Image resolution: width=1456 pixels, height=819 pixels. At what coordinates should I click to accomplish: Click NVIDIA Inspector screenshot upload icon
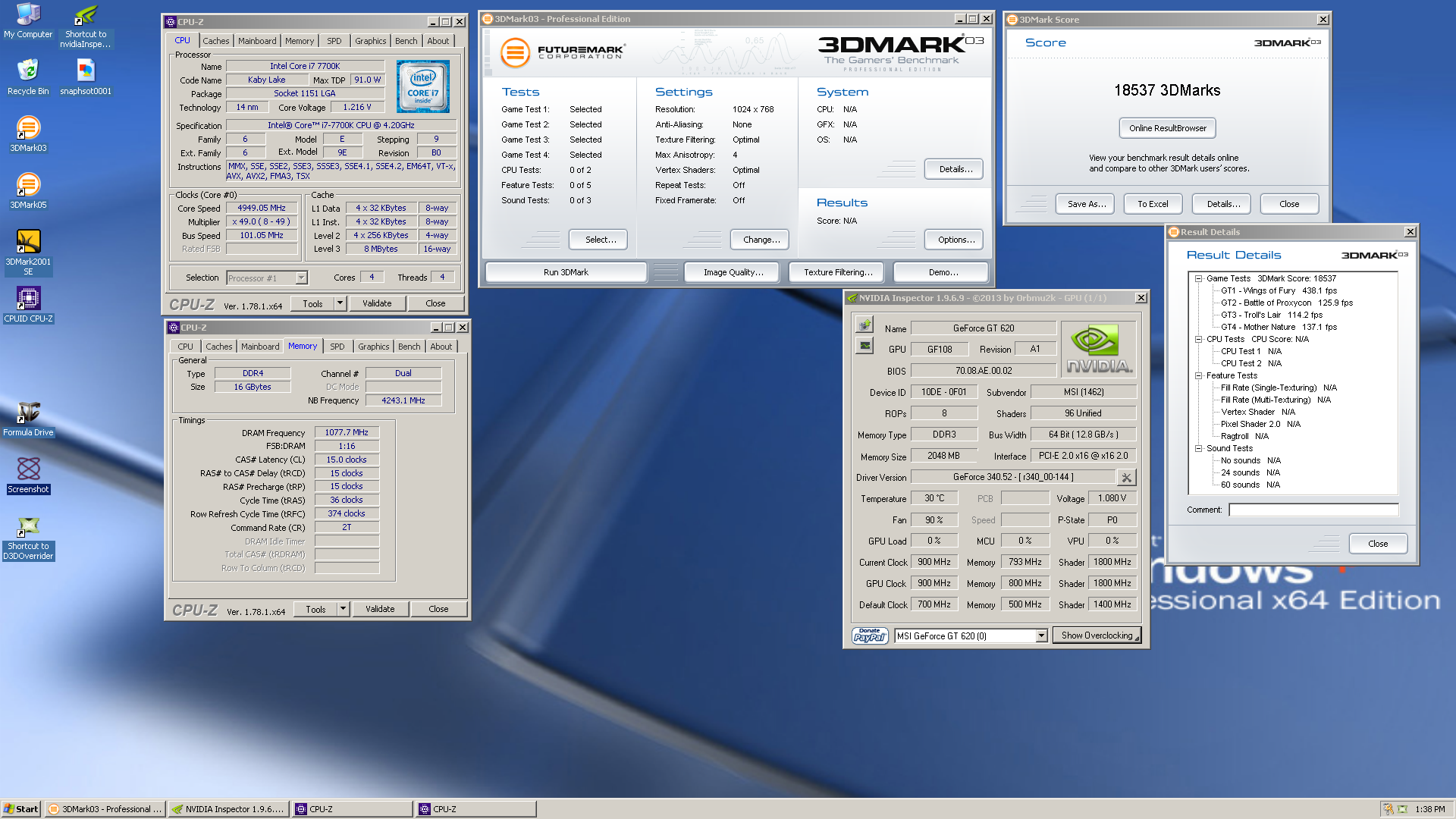pos(864,325)
